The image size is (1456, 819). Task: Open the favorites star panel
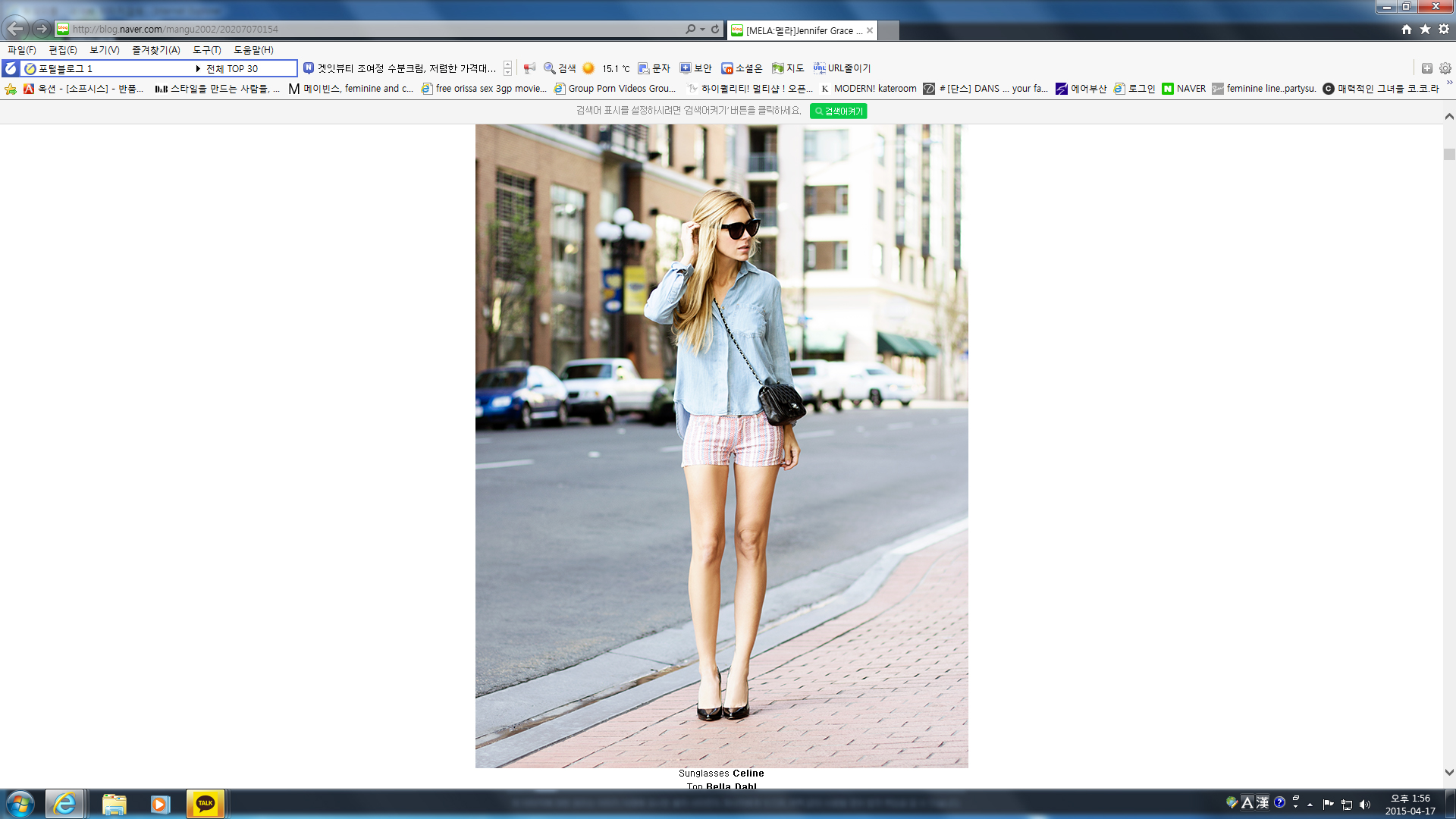coord(1426,29)
